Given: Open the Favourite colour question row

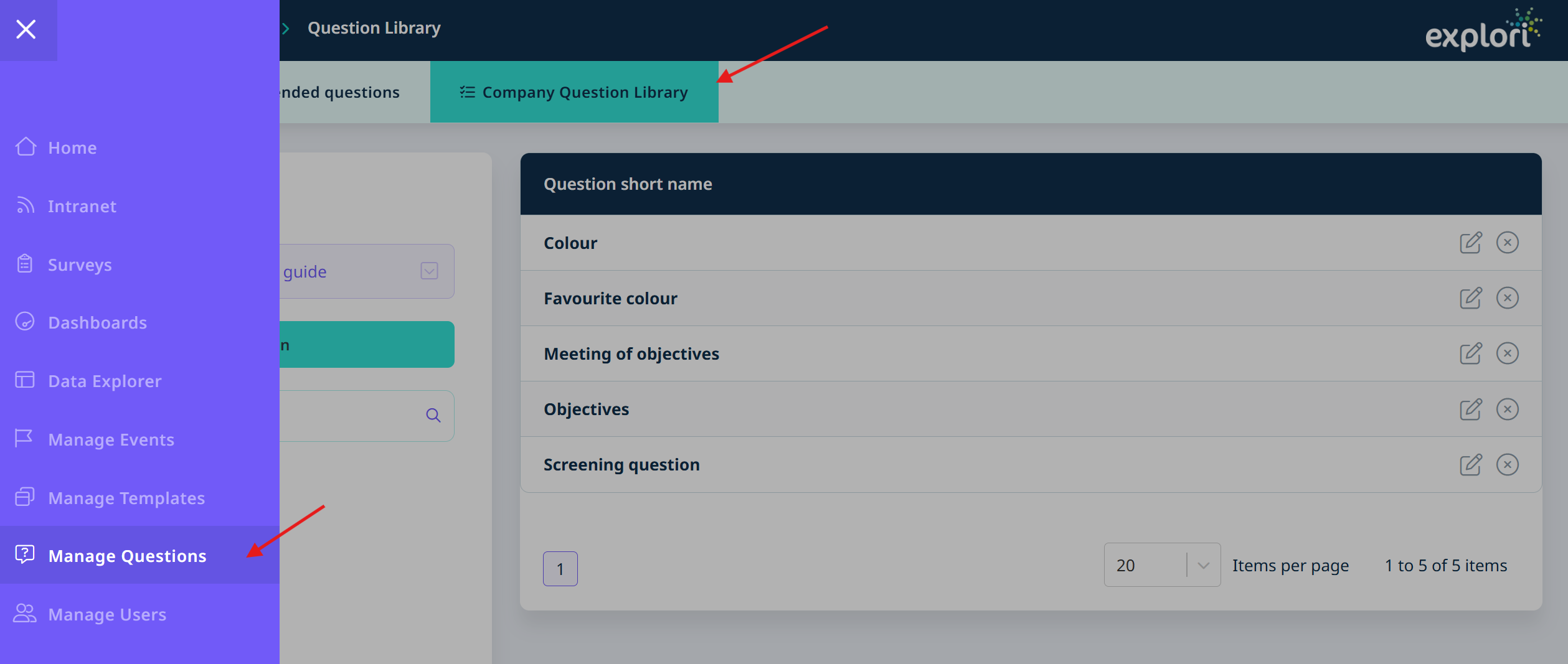Looking at the screenshot, I should pos(610,298).
